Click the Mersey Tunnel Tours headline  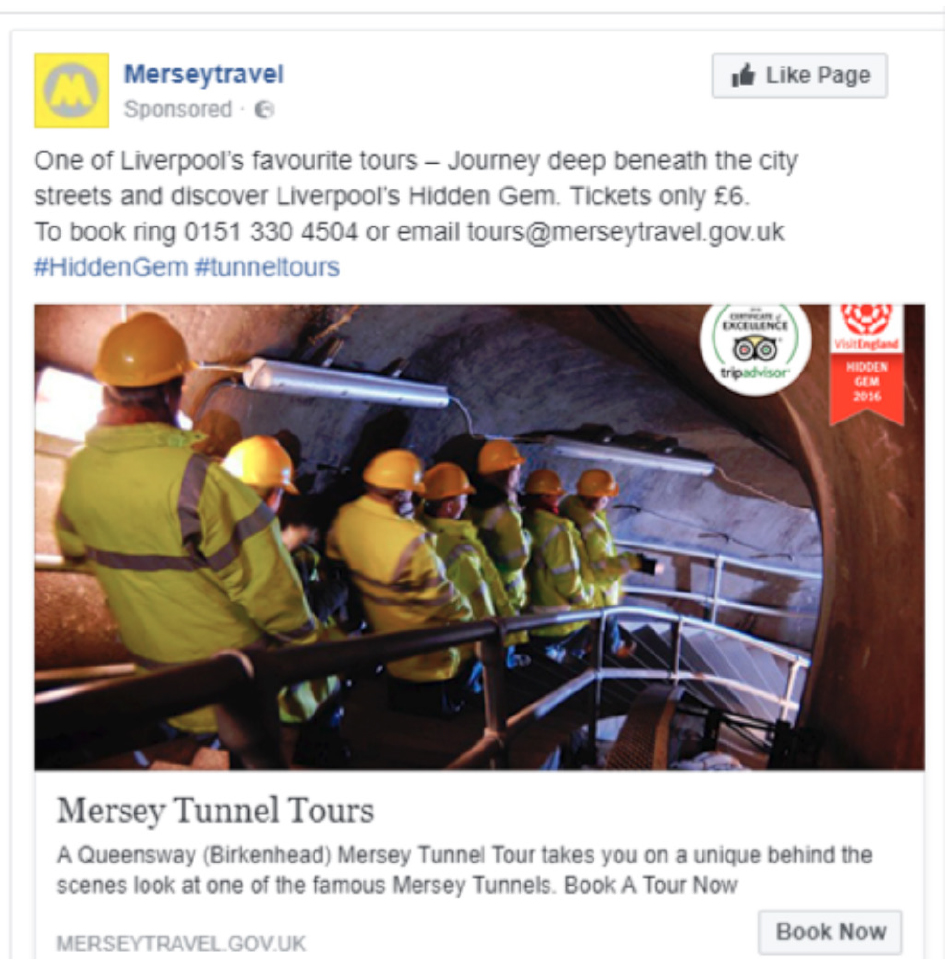215,811
